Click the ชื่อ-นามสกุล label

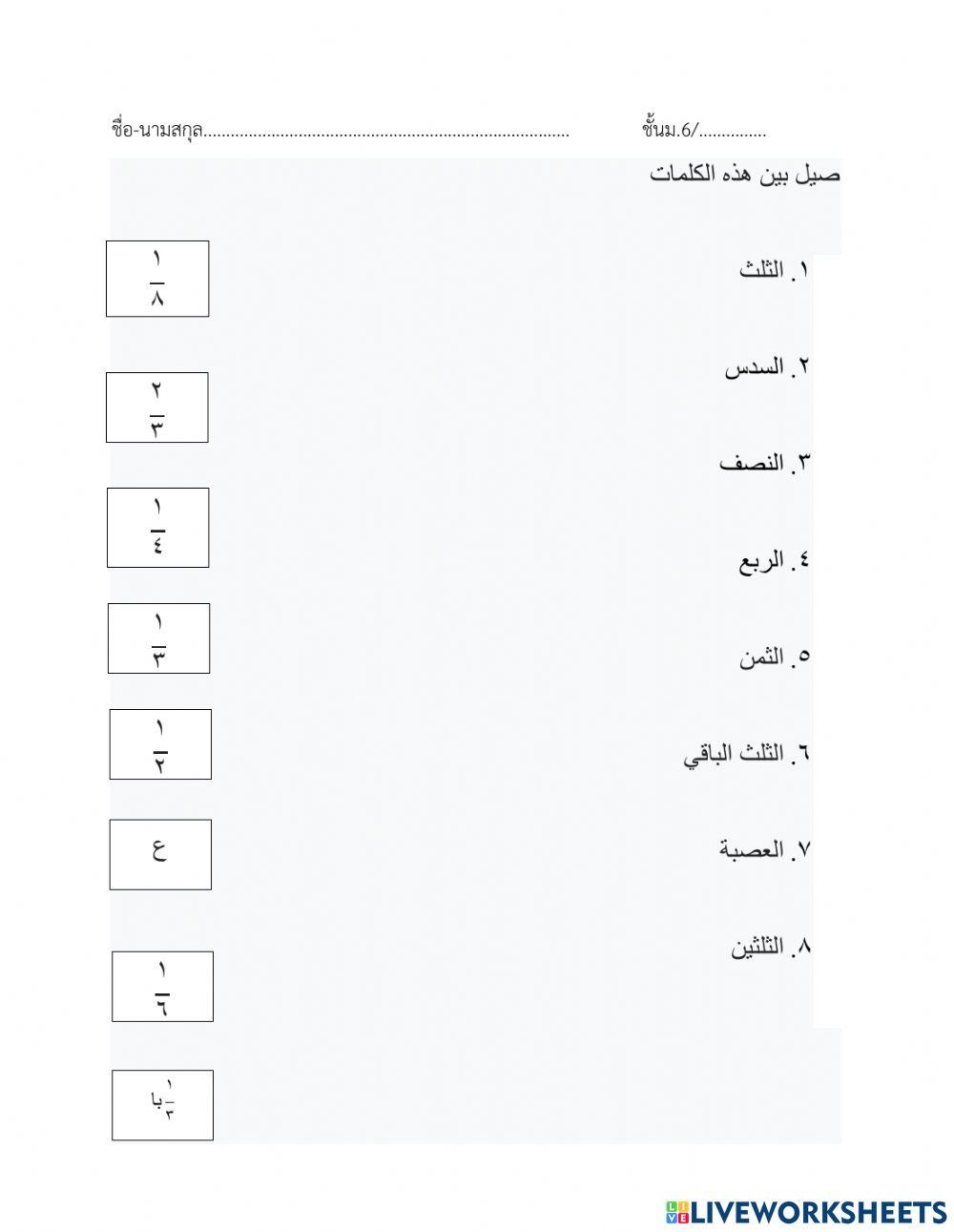(x=156, y=130)
